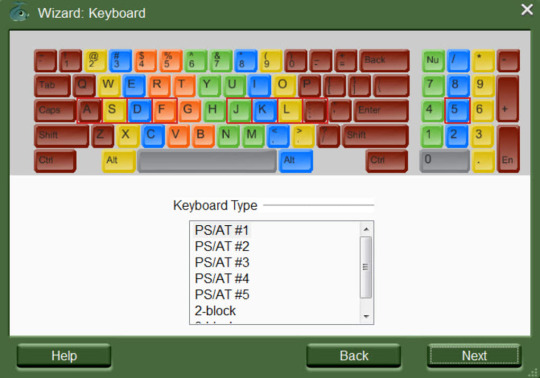Viewport: 540px width, 378px height.
Task: Click the numpad 5 key
Action: tap(457, 111)
